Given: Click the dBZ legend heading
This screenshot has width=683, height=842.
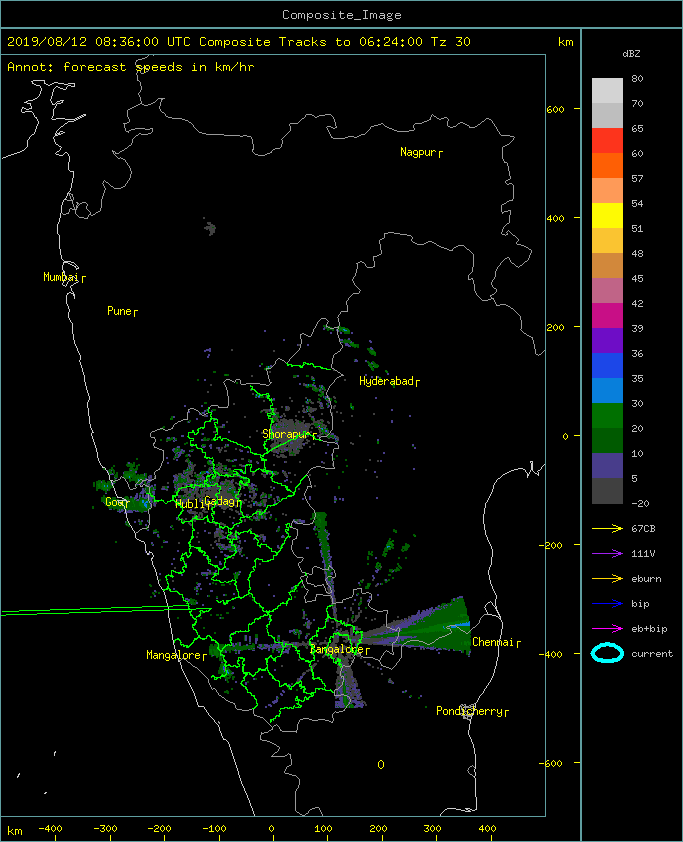Looking at the screenshot, I should [x=631, y=54].
